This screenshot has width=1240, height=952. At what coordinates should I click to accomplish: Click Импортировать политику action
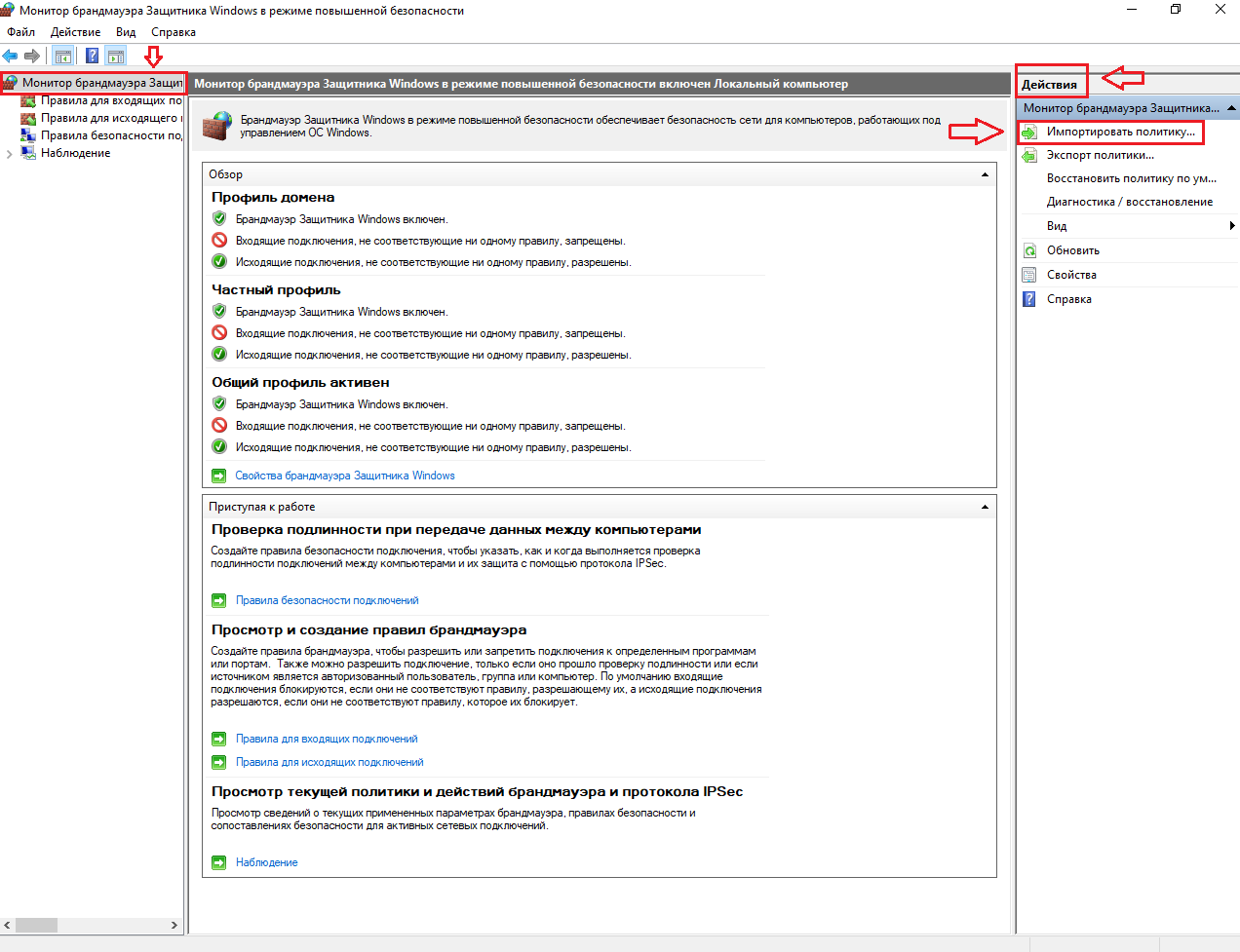click(x=1121, y=132)
